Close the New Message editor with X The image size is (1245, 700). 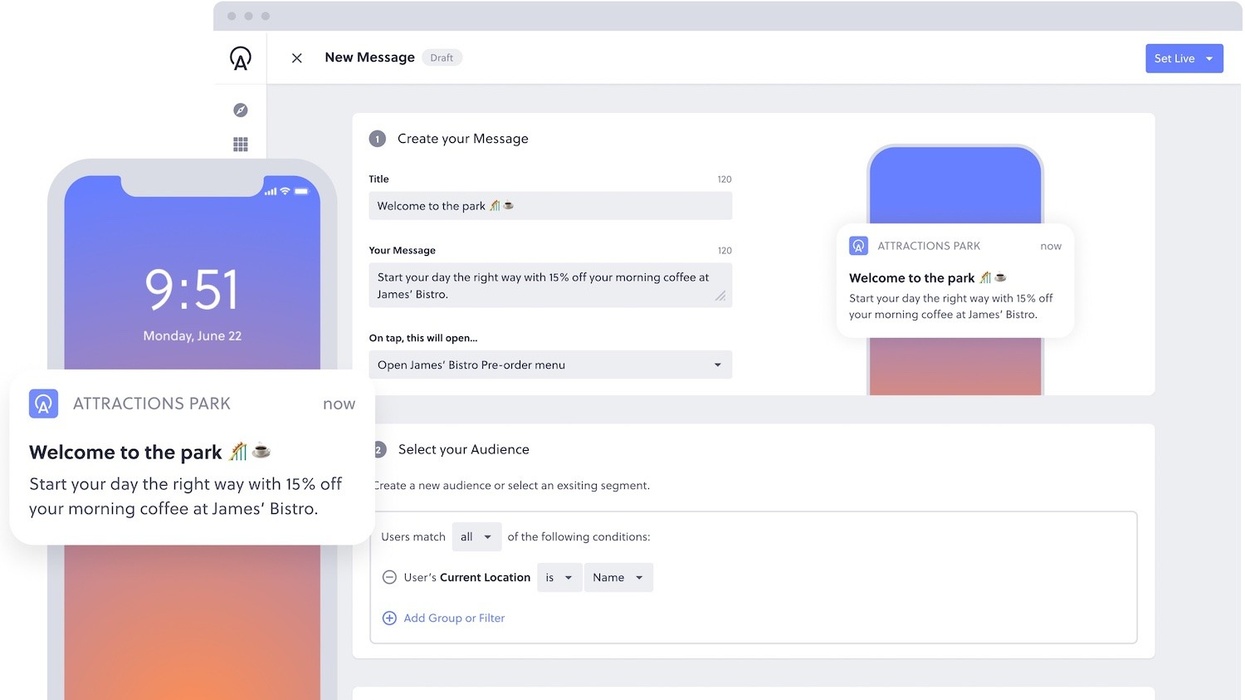click(297, 58)
